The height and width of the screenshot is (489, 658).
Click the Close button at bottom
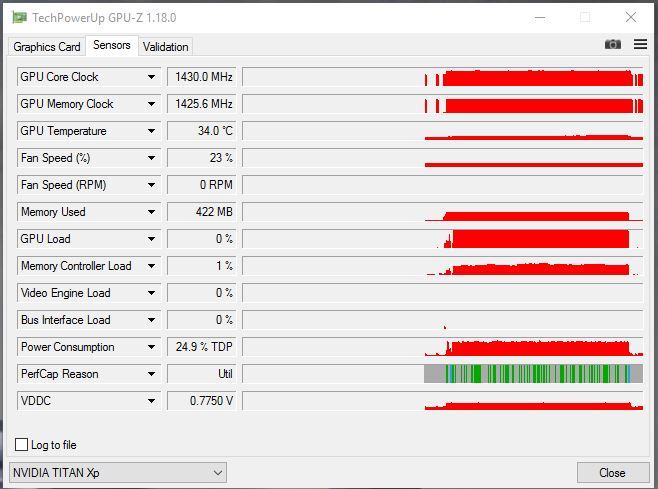click(613, 473)
